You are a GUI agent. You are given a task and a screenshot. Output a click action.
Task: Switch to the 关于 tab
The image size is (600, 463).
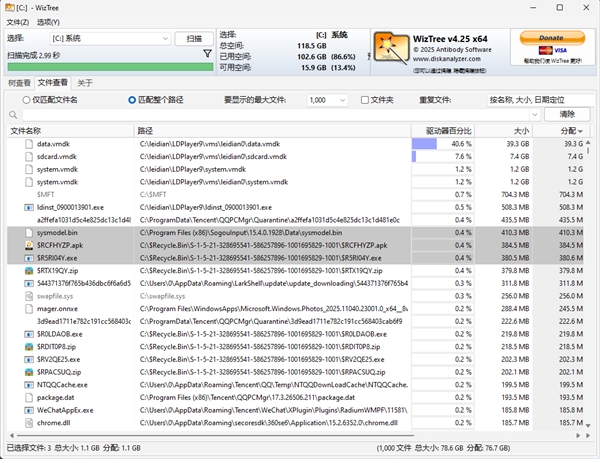point(85,83)
